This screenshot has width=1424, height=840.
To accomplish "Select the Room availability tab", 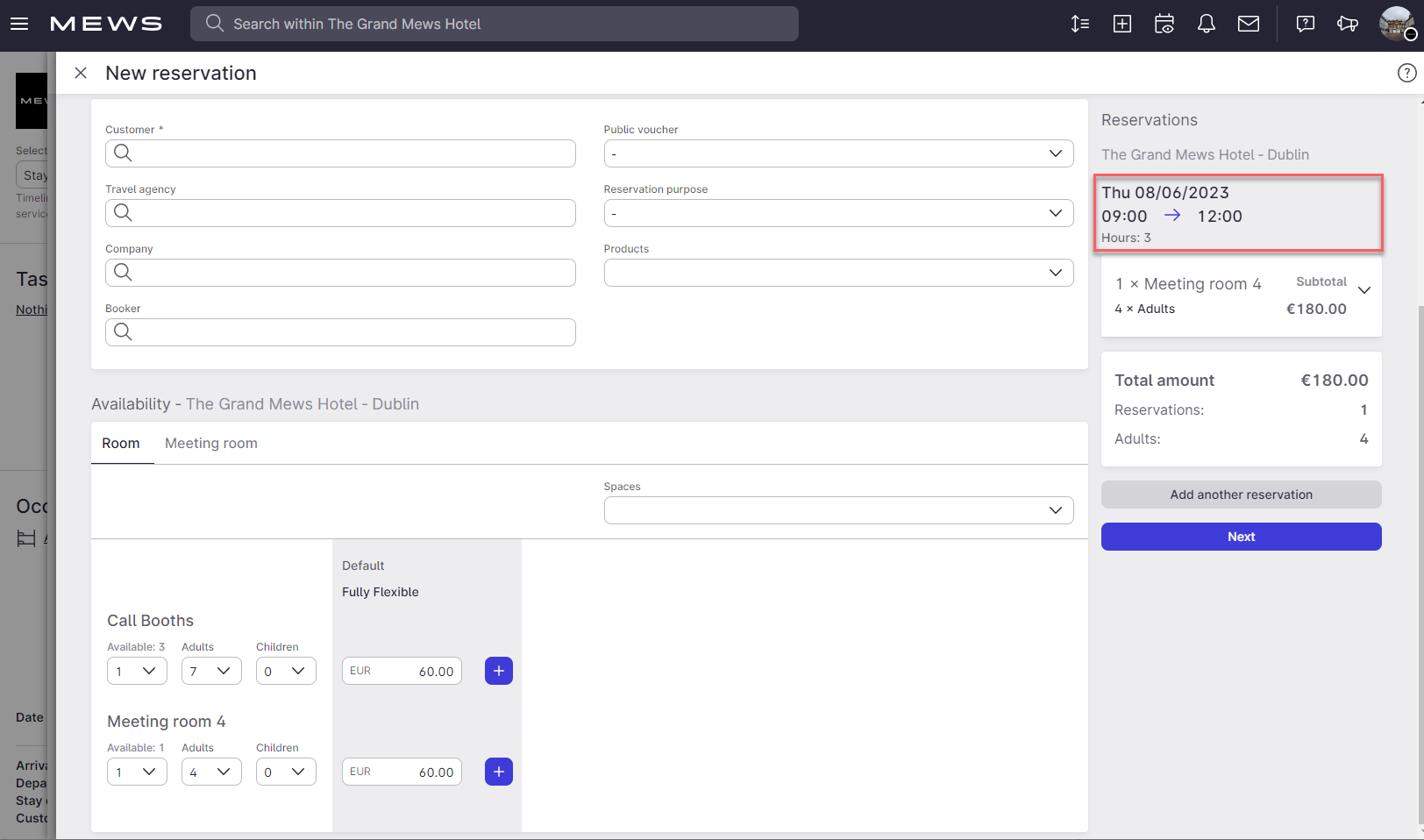I will (121, 443).
